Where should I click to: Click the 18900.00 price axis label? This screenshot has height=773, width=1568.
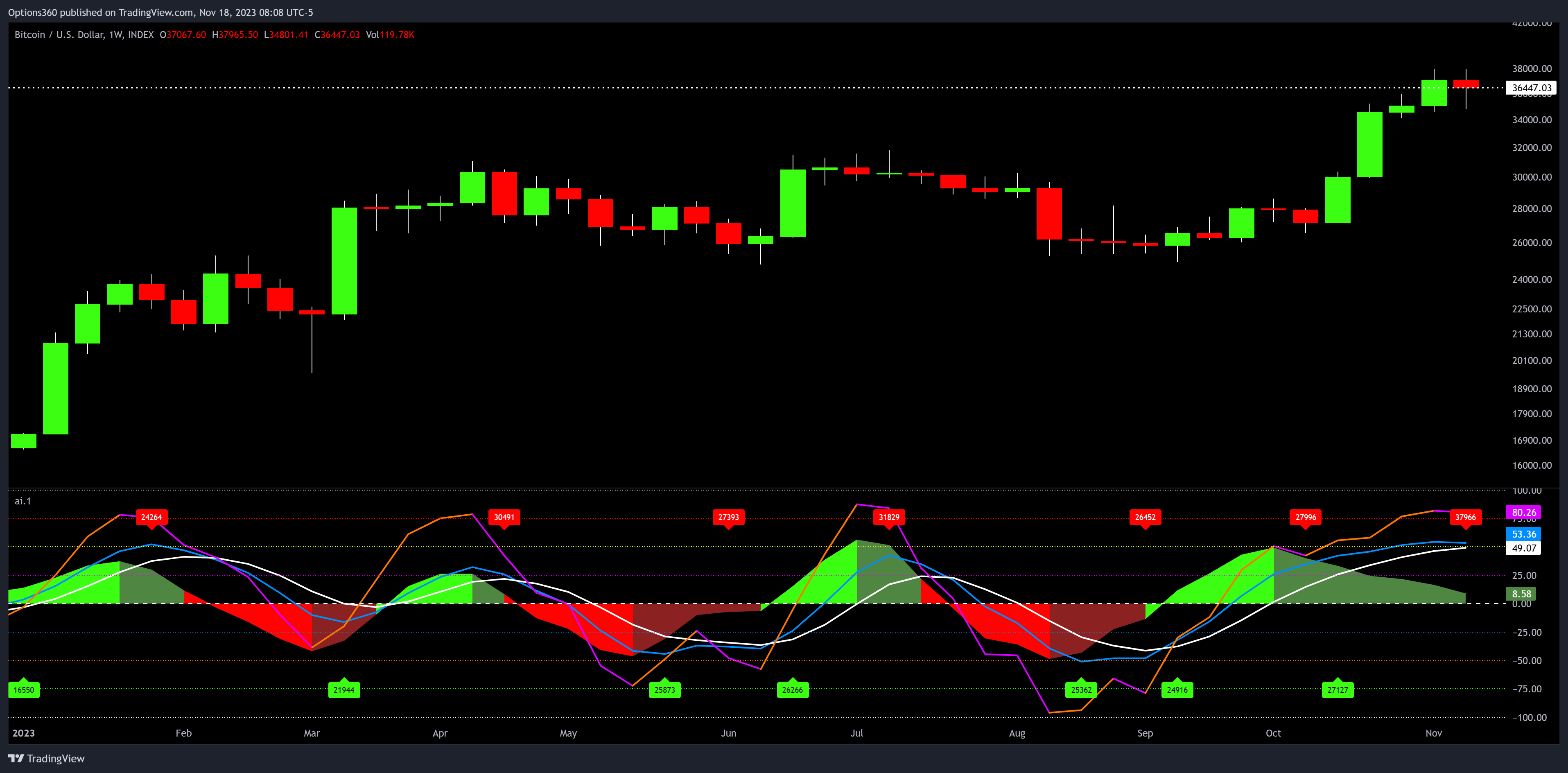(x=1532, y=388)
